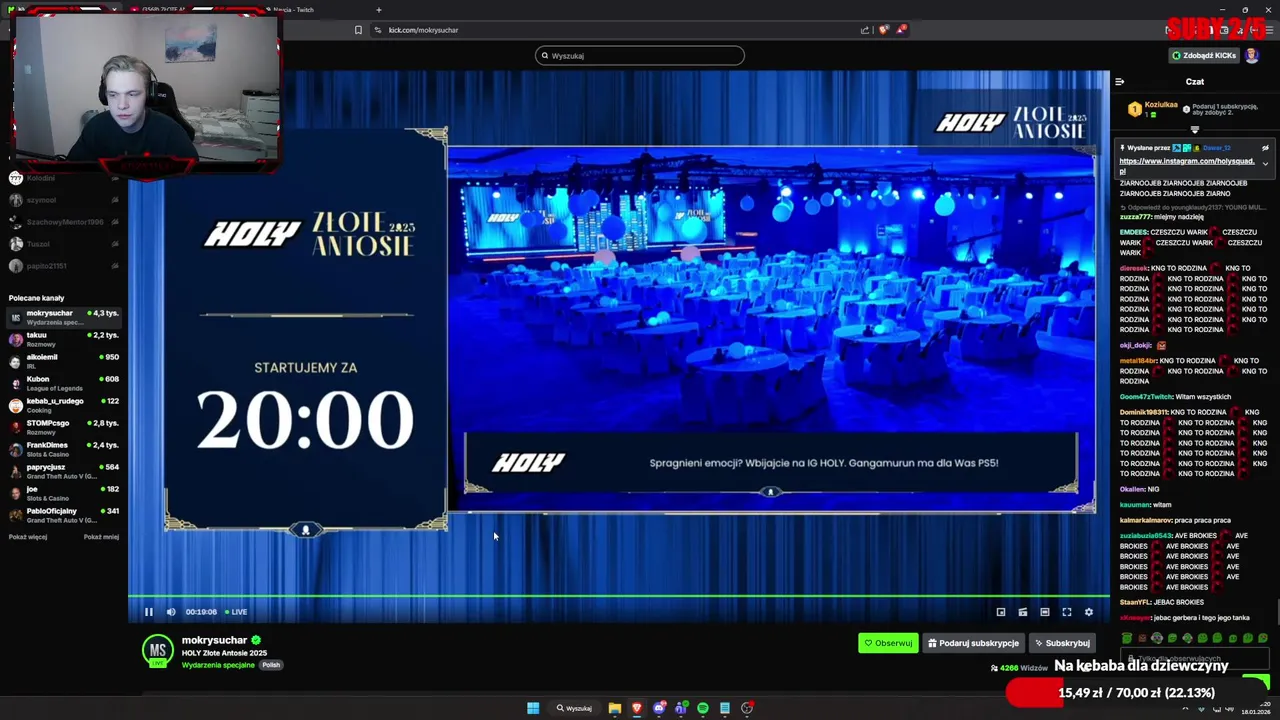
Task: Open paprycjusz recommended channel
Action: pos(62,471)
